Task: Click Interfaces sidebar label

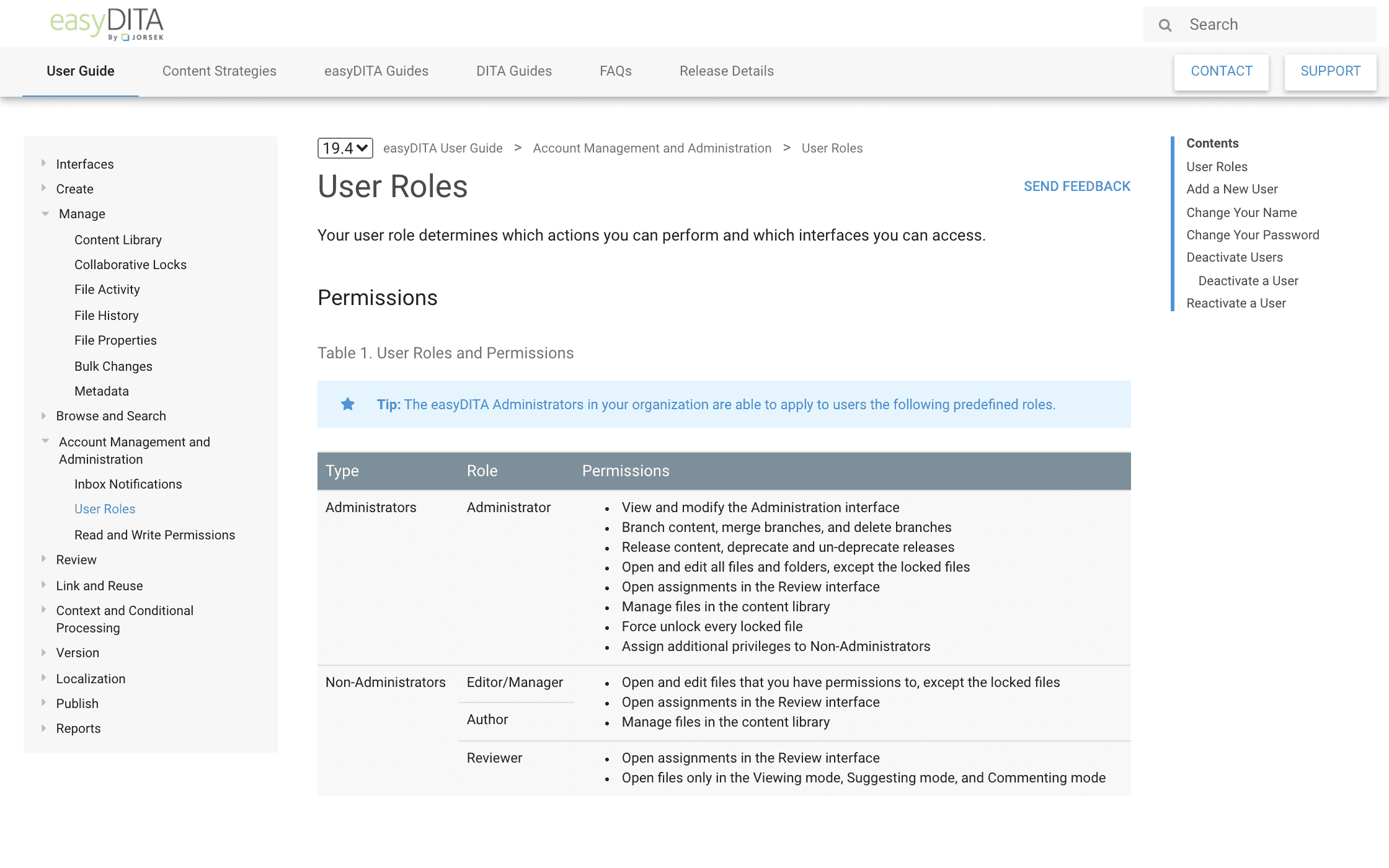Action: point(85,164)
